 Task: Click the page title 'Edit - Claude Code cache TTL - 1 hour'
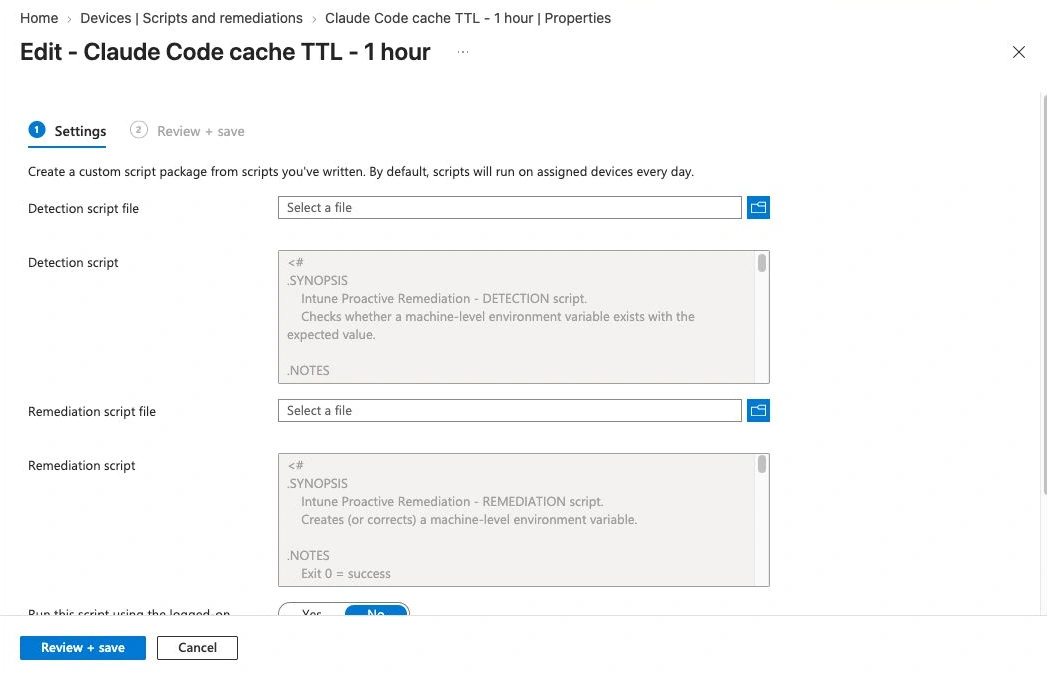click(x=225, y=52)
